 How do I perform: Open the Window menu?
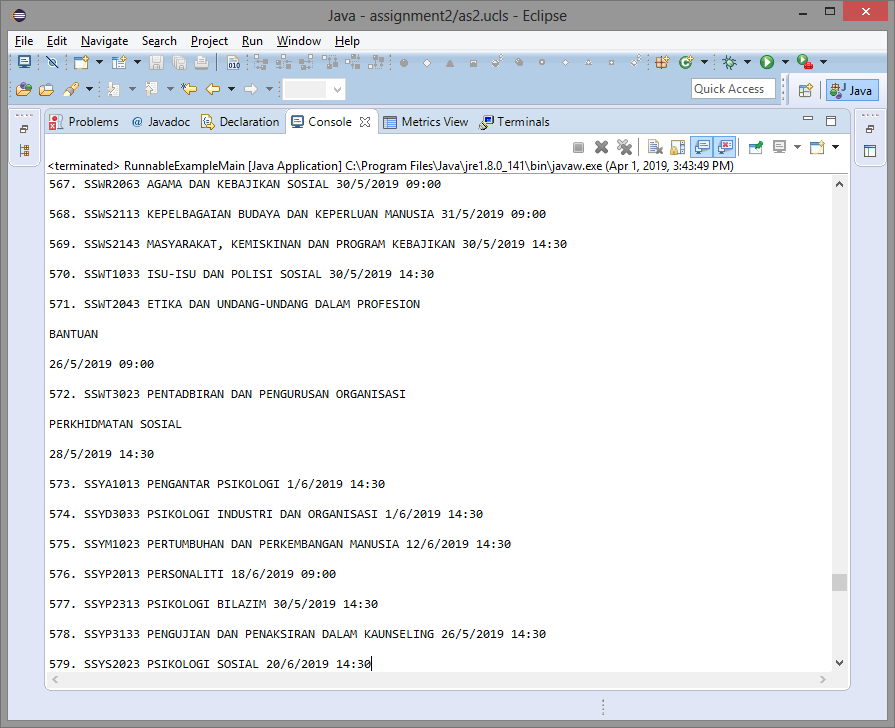(299, 41)
